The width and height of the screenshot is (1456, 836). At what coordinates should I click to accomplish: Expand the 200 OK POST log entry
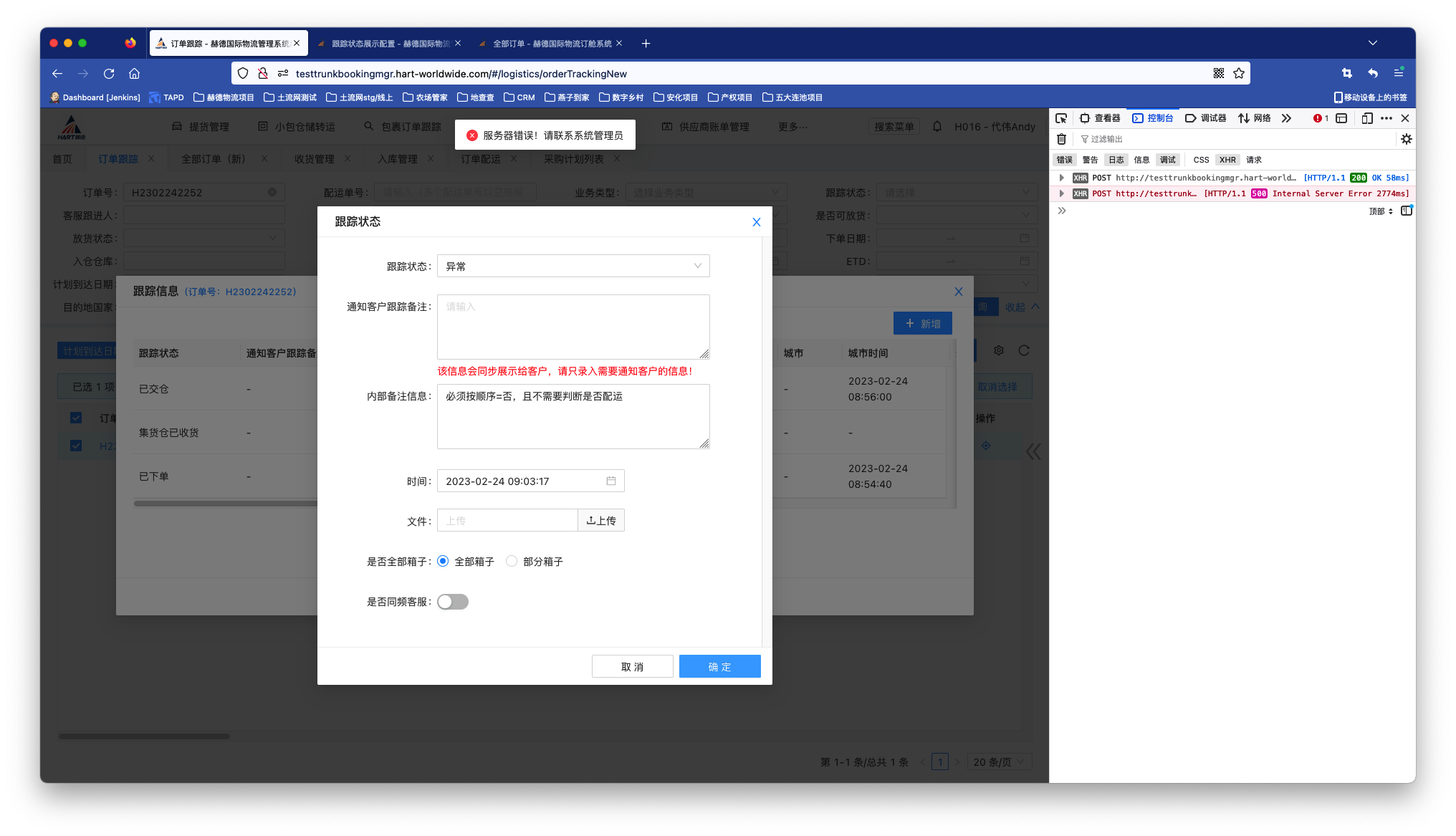[x=1061, y=178]
